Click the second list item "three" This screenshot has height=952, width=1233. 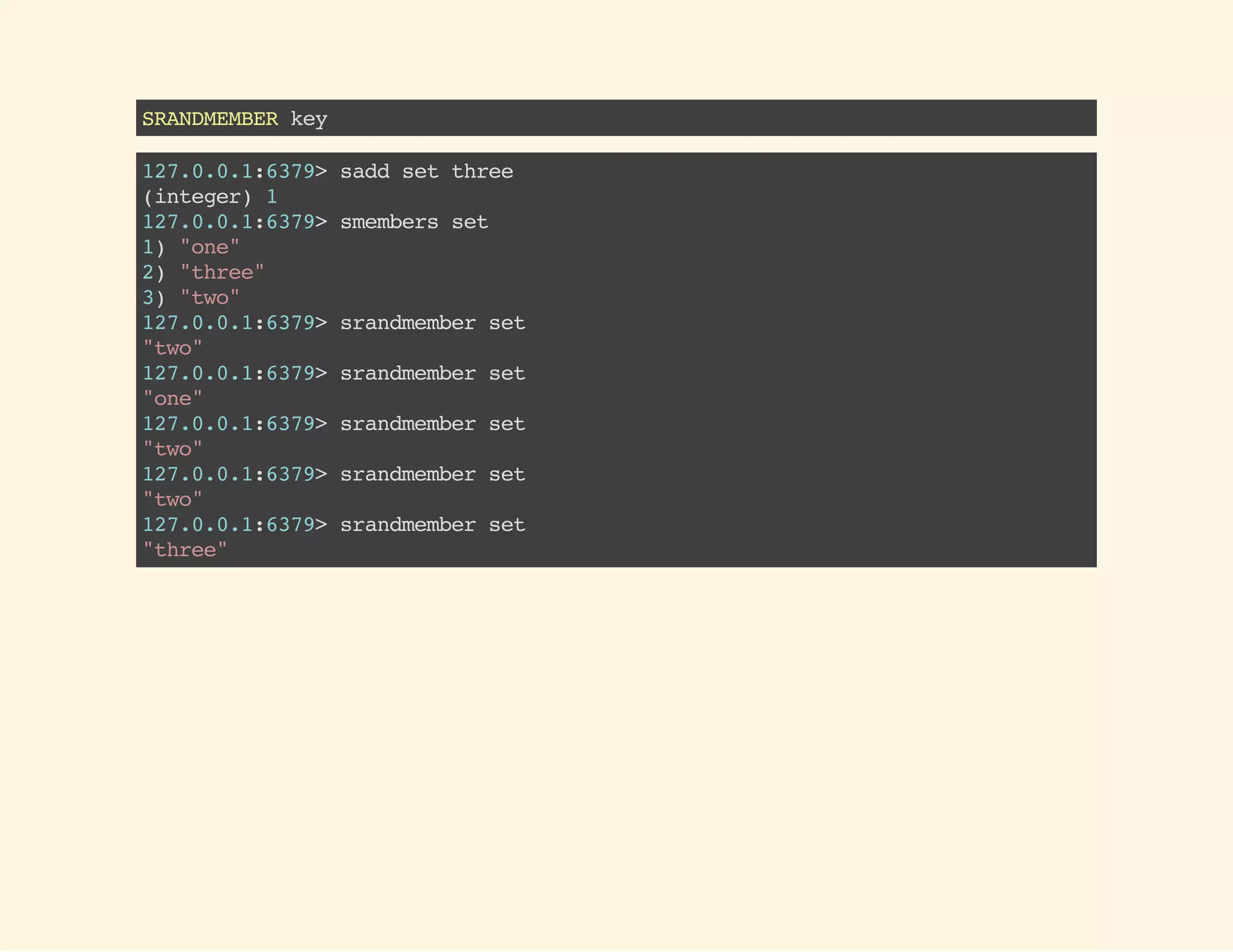222,273
